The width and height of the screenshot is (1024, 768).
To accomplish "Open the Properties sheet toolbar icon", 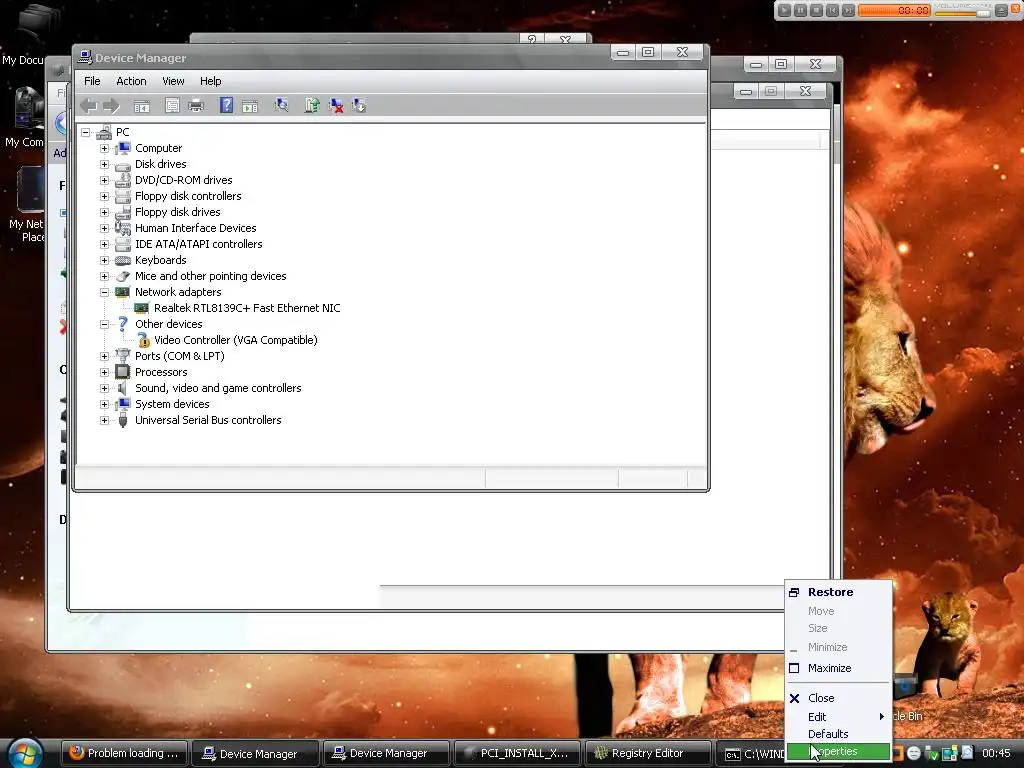I will pyautogui.click(x=172, y=105).
